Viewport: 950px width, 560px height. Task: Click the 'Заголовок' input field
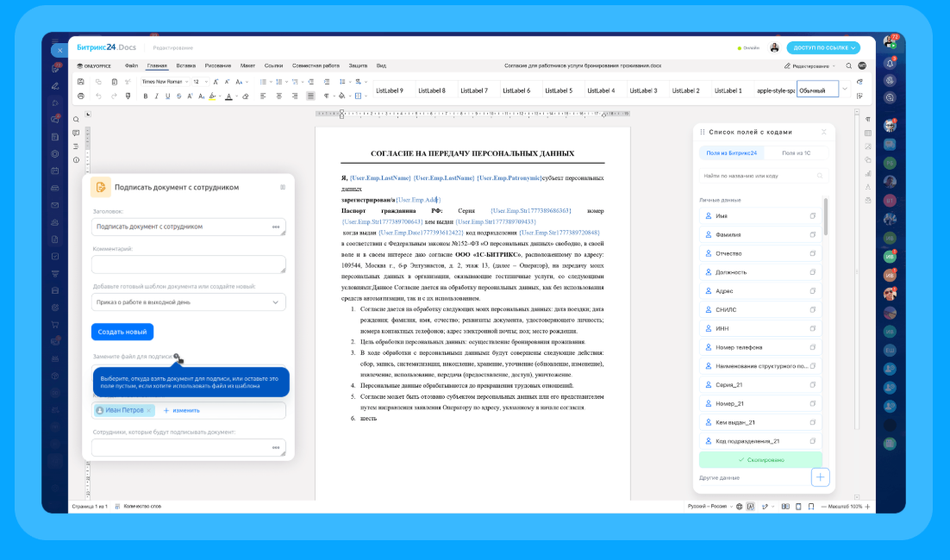(x=188, y=227)
